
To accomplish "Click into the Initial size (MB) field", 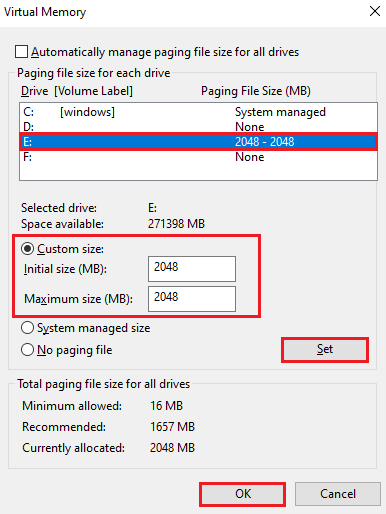I will coord(192,269).
